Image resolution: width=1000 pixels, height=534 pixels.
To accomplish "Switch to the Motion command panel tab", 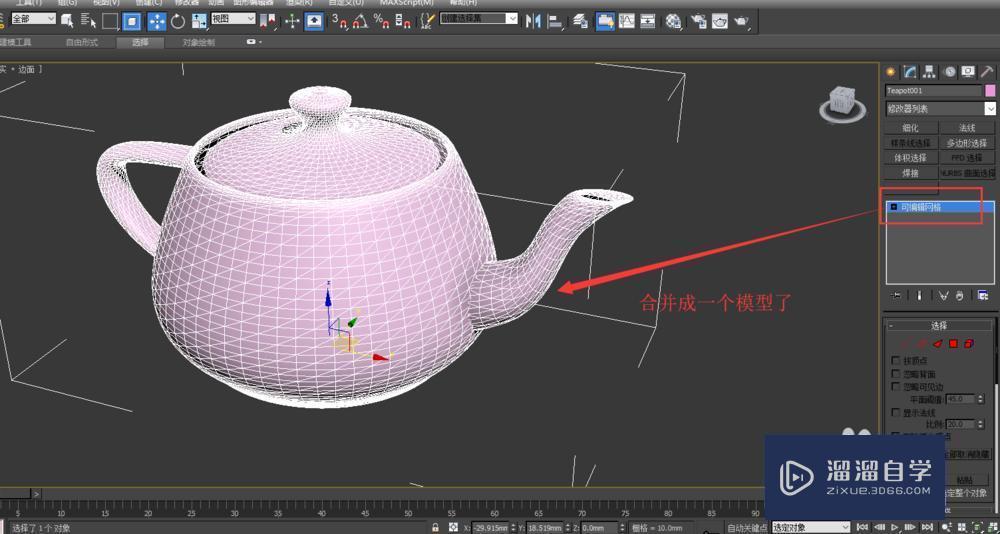I will pos(950,71).
